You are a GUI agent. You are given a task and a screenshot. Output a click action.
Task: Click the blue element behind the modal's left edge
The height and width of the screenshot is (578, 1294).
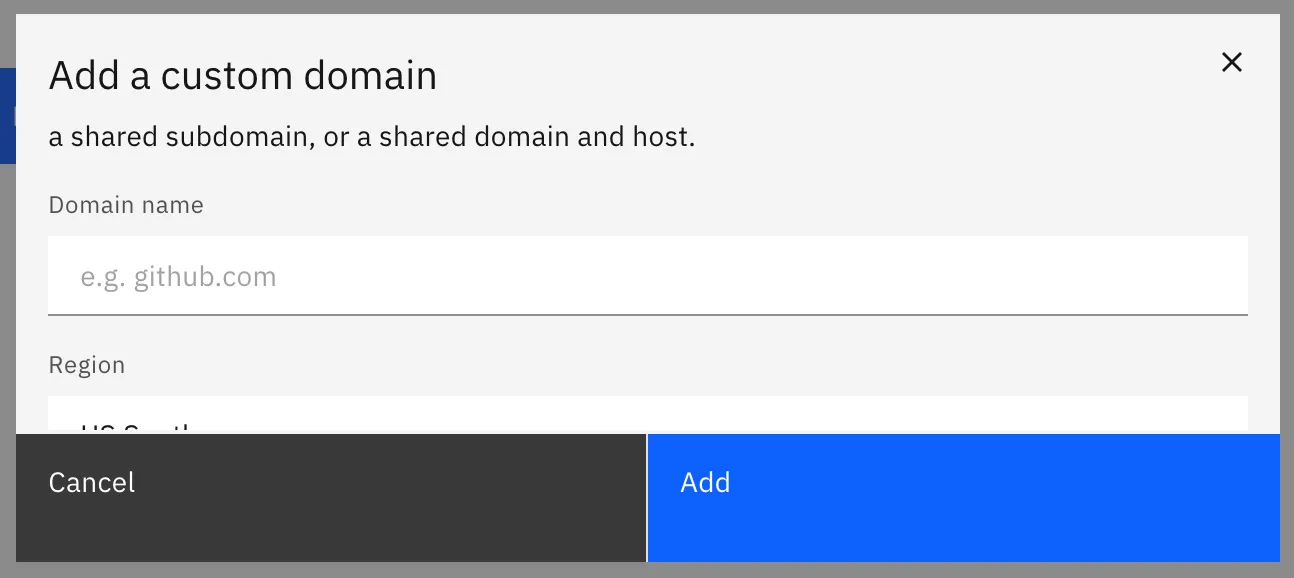point(7,116)
